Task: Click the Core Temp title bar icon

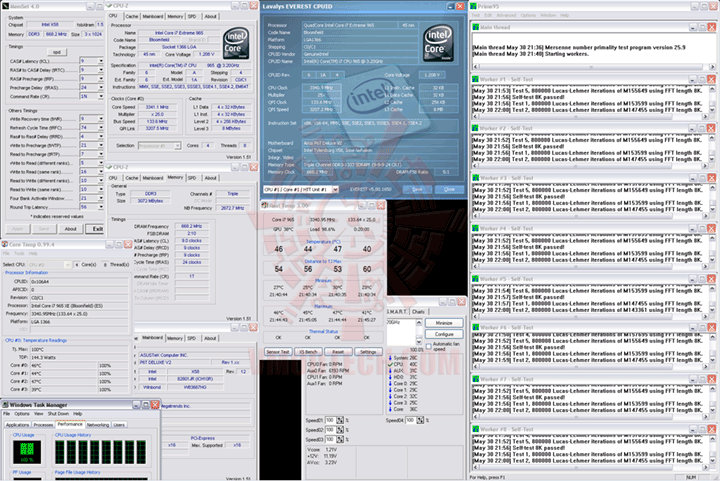Action: tap(5, 243)
